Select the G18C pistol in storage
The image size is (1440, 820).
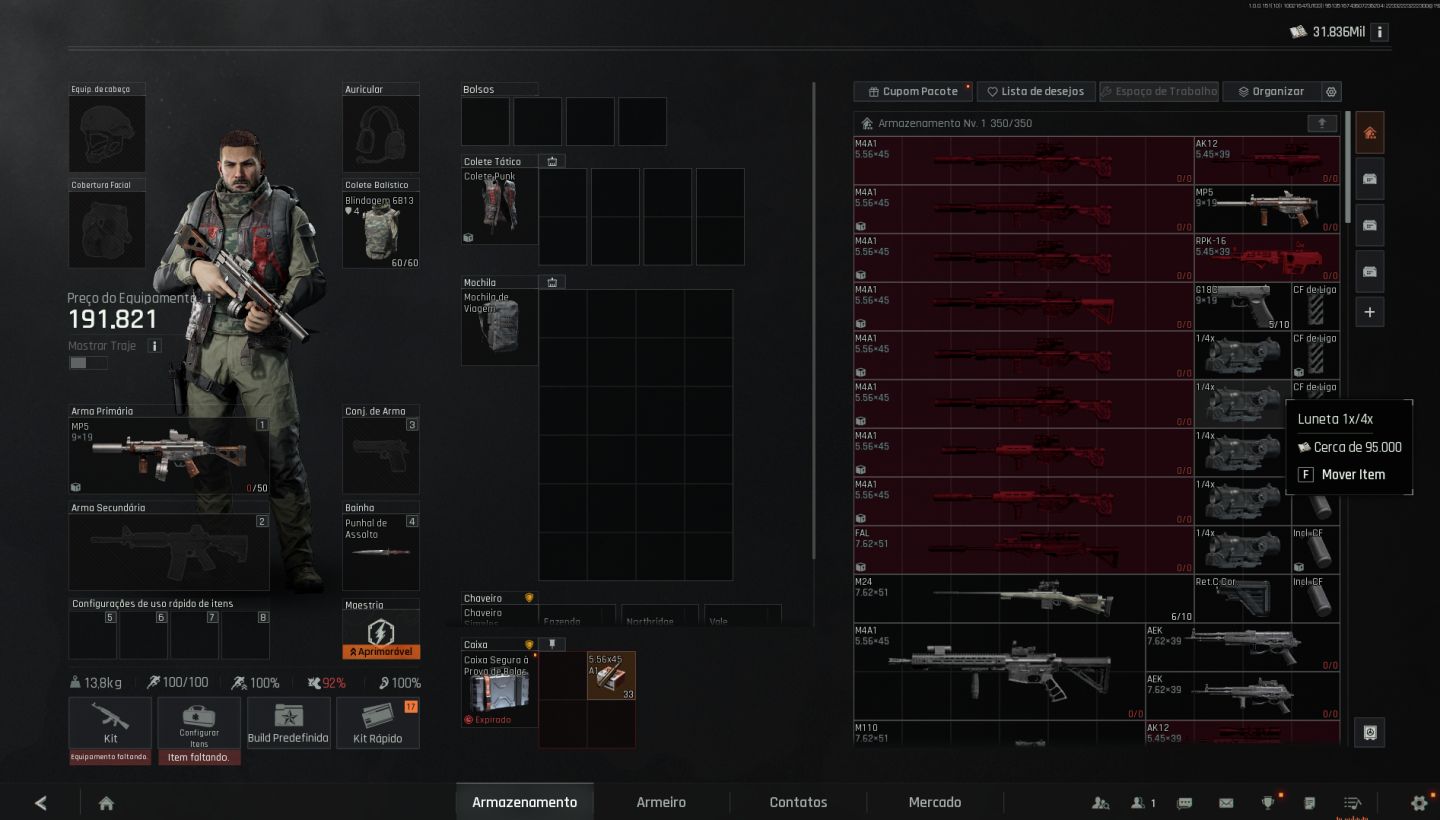pyautogui.click(x=1242, y=307)
